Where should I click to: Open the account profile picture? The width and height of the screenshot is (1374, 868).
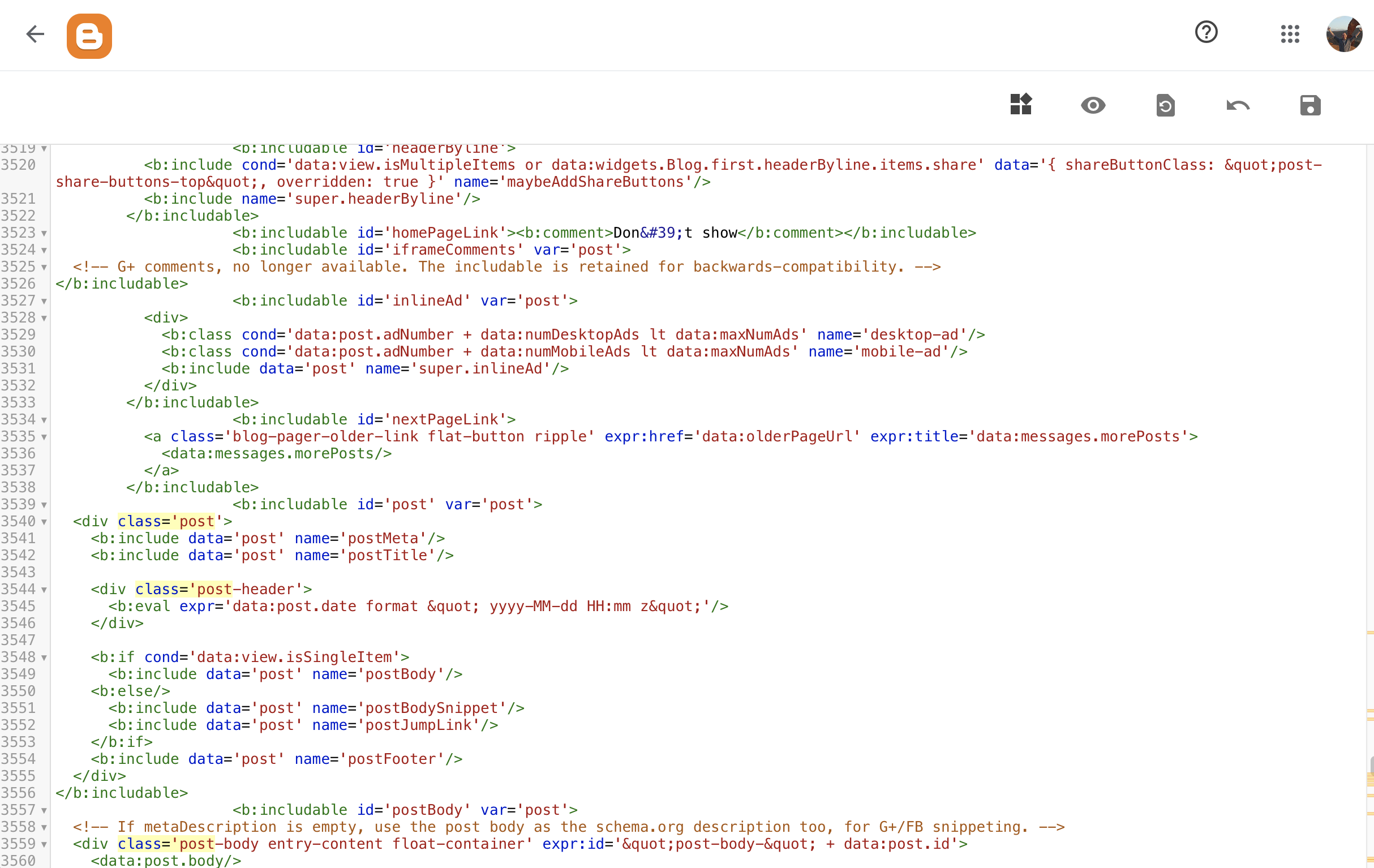click(x=1344, y=35)
